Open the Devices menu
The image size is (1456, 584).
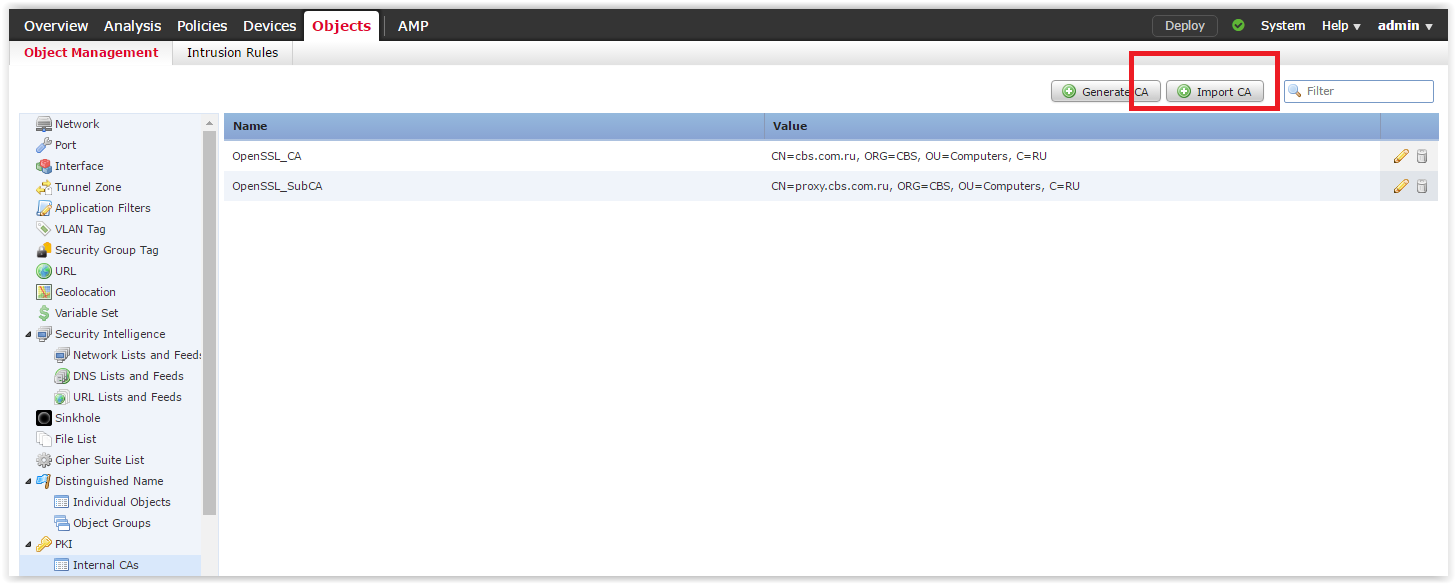click(270, 26)
